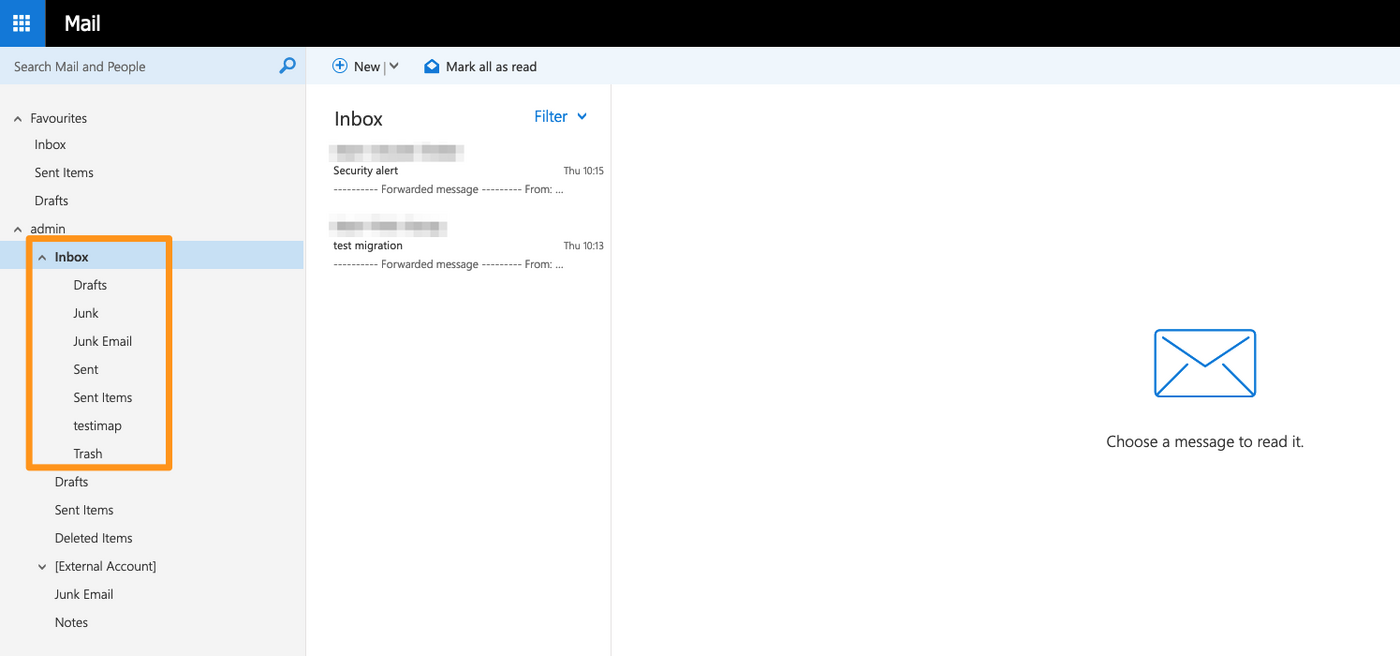Open the New dropdown arrow
Screen dimensions: 1400x656
[x=394, y=66]
